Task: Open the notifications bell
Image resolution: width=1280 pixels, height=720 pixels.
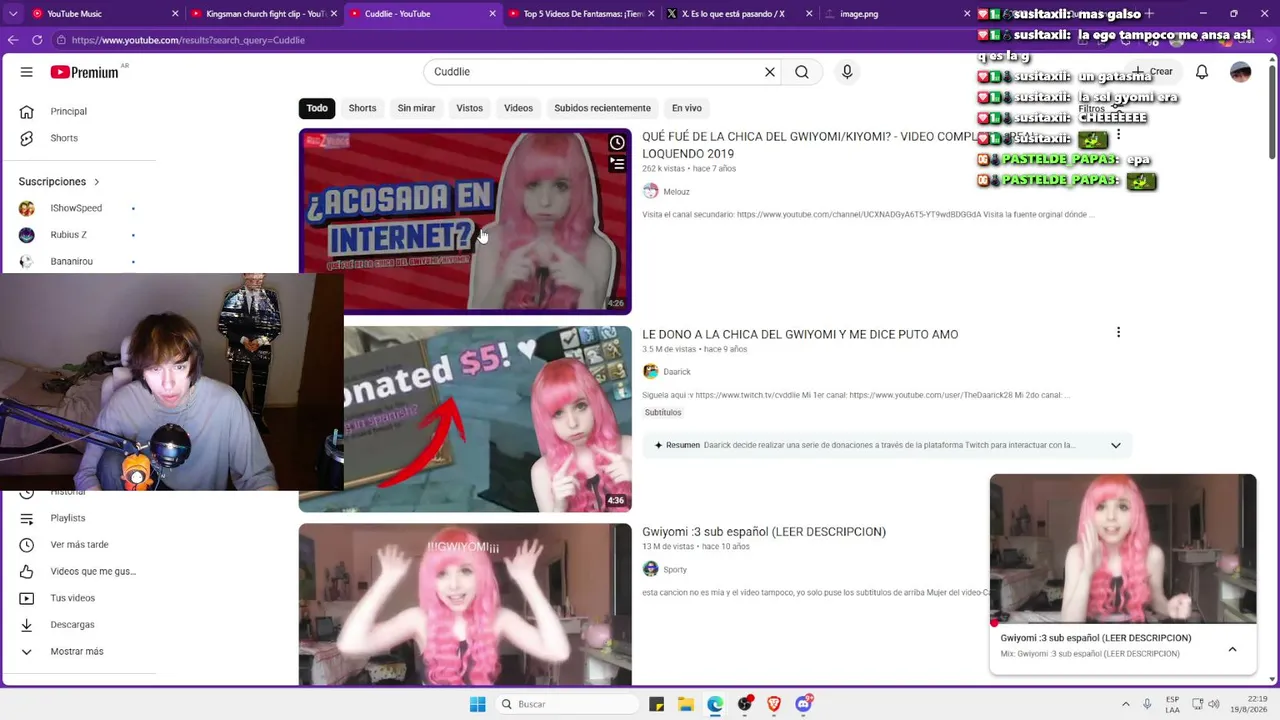Action: (x=1202, y=72)
